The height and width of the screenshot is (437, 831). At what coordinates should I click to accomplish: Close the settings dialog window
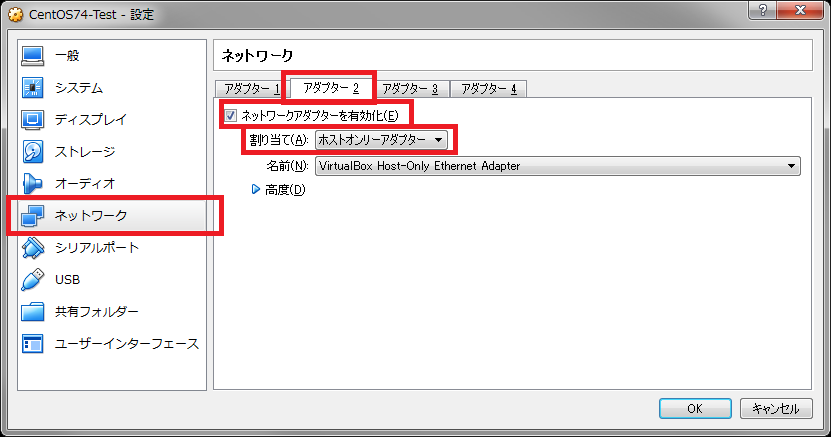[800, 10]
